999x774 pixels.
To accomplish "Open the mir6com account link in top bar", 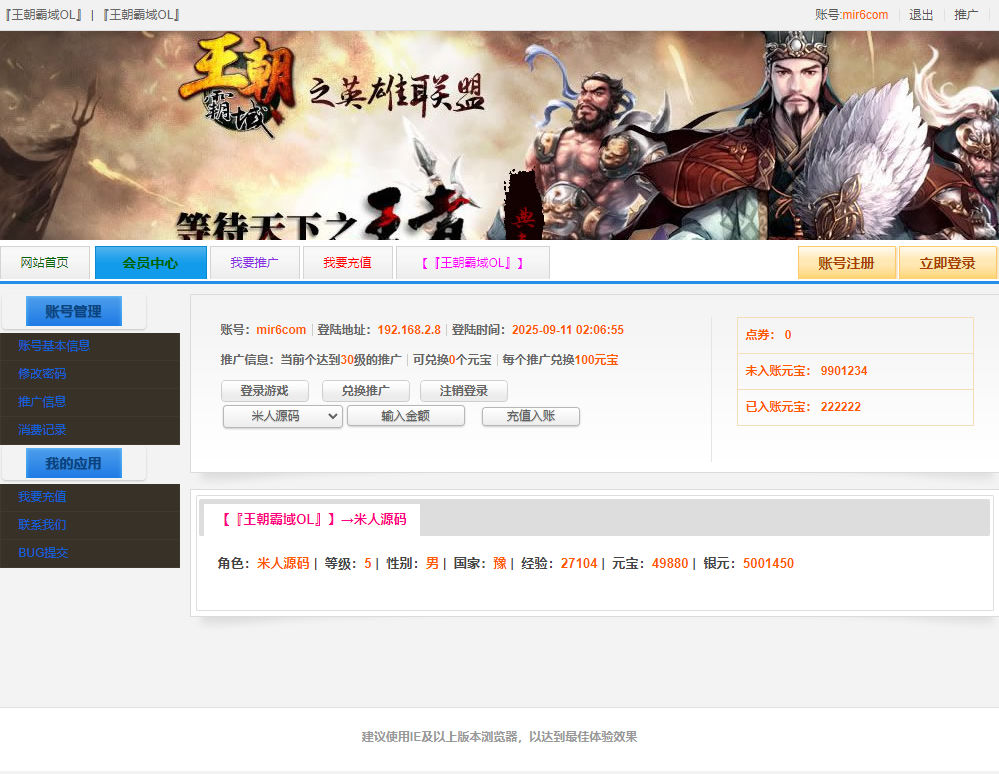I will point(865,15).
